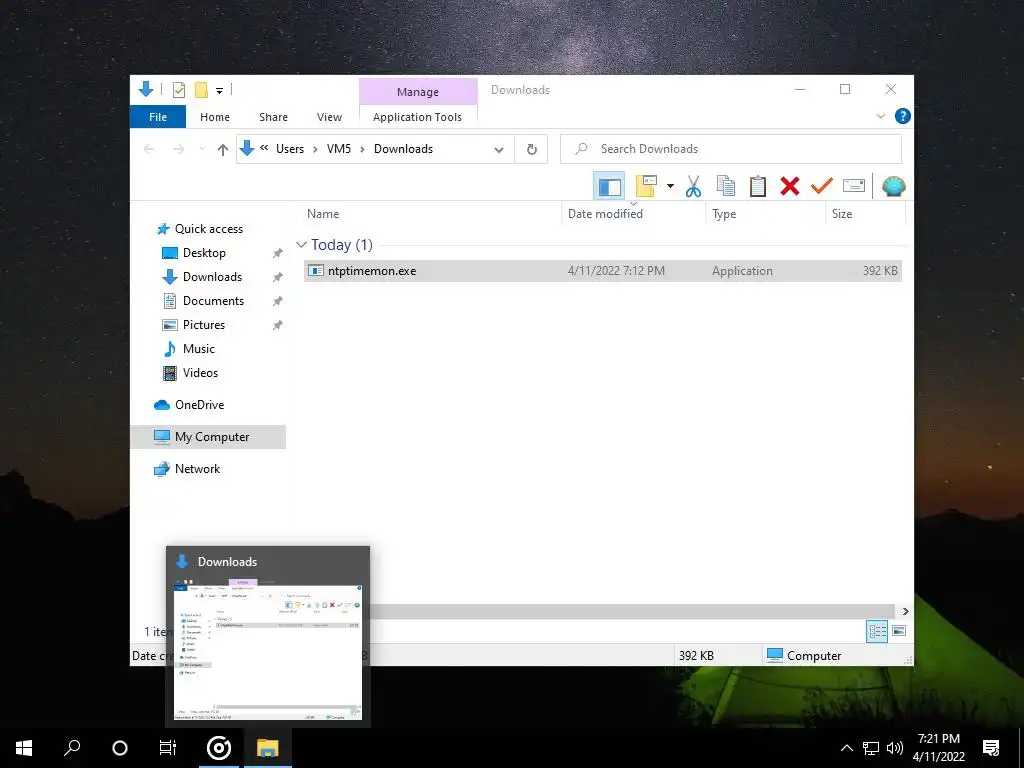The image size is (1024, 768).
Task: Click Downloads in the address breadcrumb
Action: coord(403,149)
